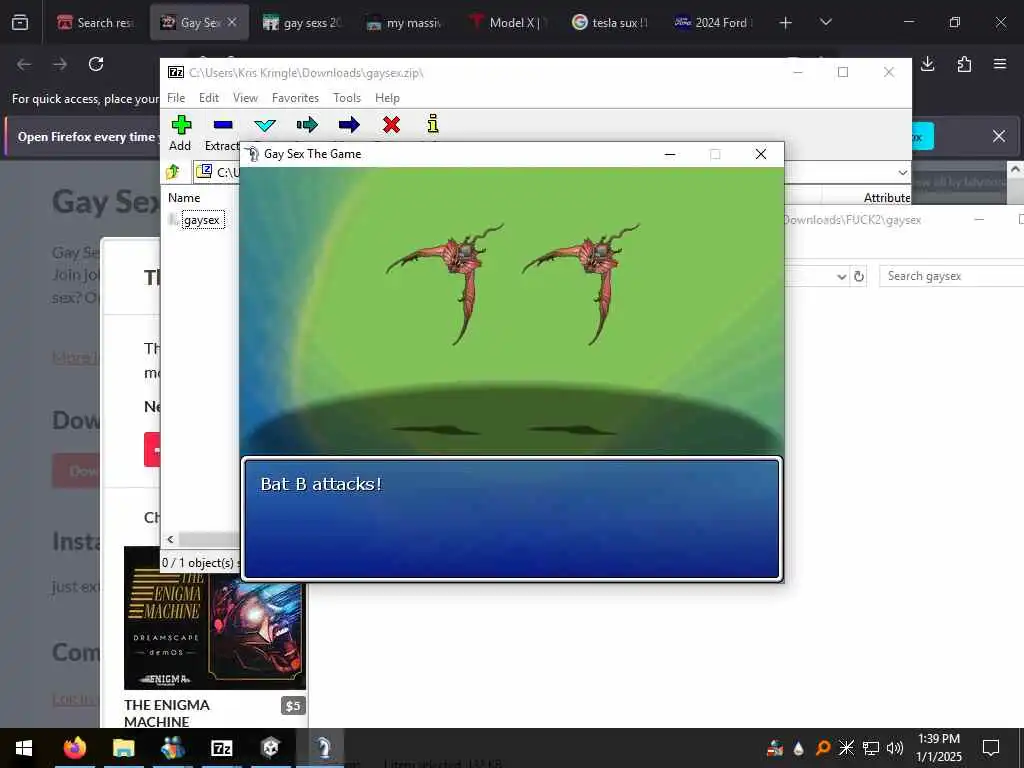Go back in Firefox history
The width and height of the screenshot is (1024, 768).
pos(24,64)
